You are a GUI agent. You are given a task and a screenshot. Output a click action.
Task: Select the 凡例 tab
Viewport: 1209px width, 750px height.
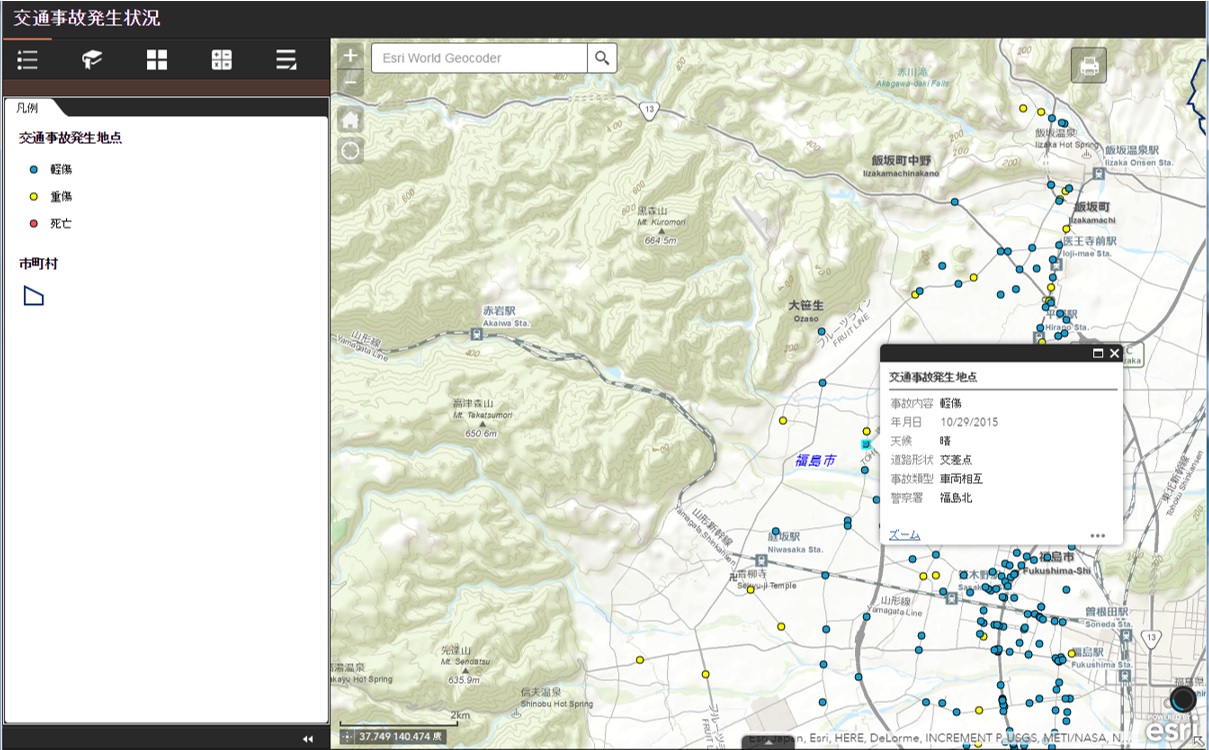(x=28, y=107)
